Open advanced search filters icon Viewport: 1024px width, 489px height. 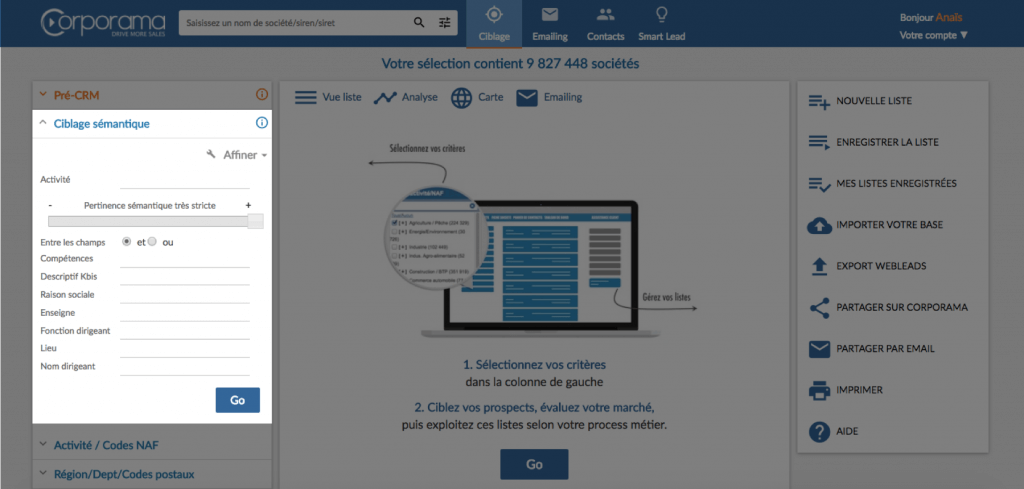point(445,23)
